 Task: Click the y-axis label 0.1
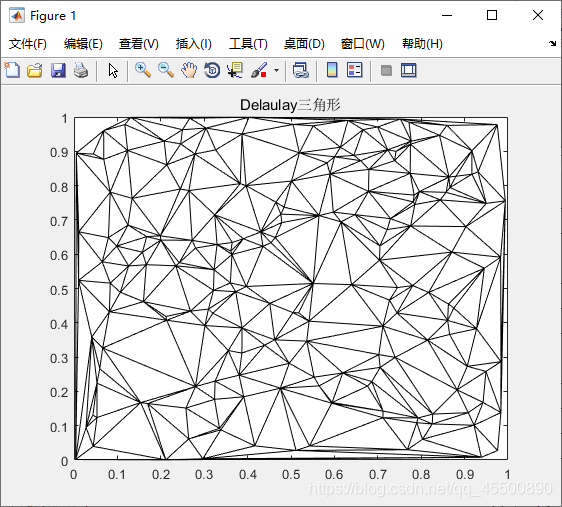(59, 427)
